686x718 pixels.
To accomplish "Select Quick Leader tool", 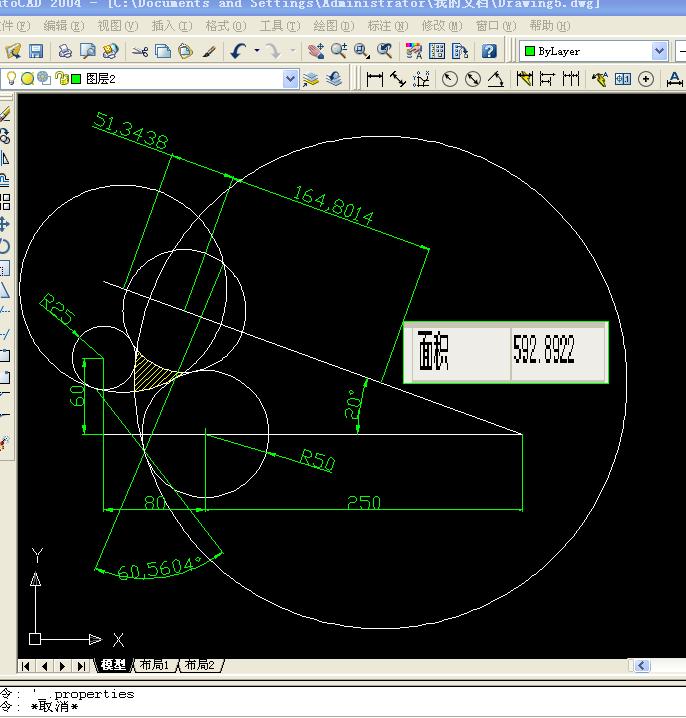I will pyautogui.click(x=599, y=79).
